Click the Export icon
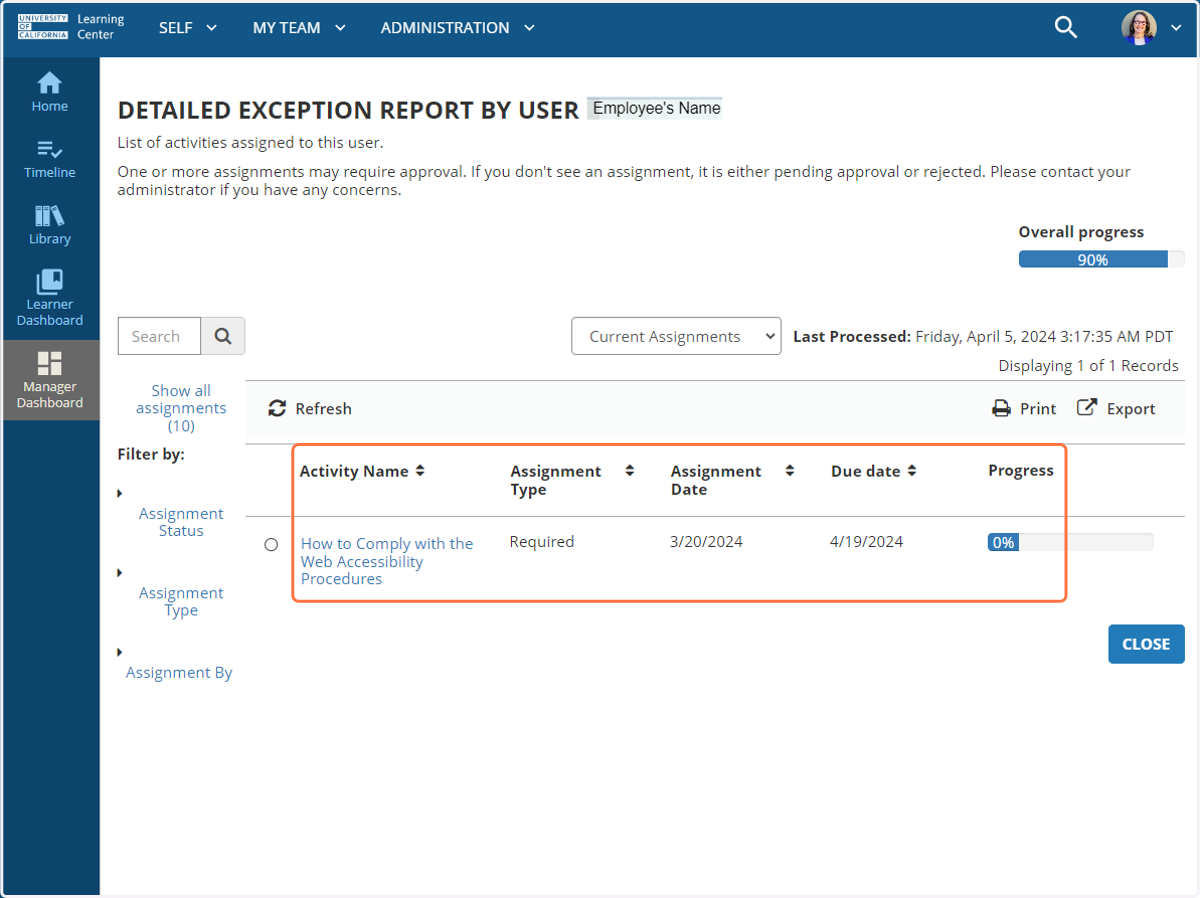1200x898 pixels. pyautogui.click(x=1087, y=407)
